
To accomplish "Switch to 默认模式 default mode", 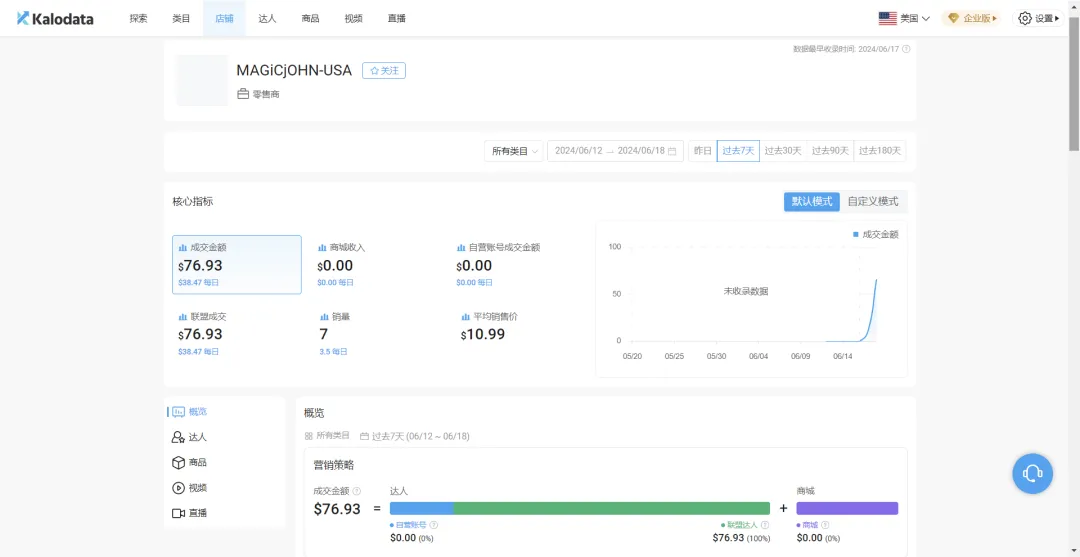I will 811,201.
